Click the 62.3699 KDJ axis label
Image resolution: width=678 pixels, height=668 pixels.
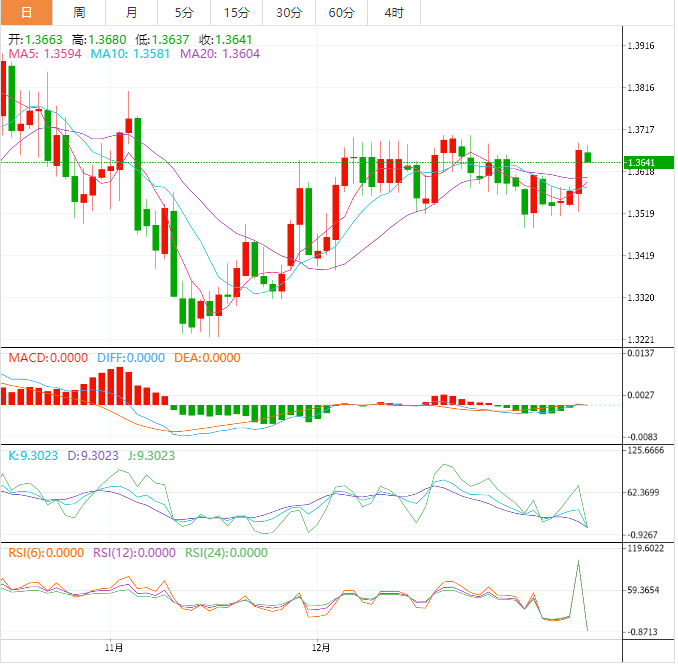pos(643,492)
